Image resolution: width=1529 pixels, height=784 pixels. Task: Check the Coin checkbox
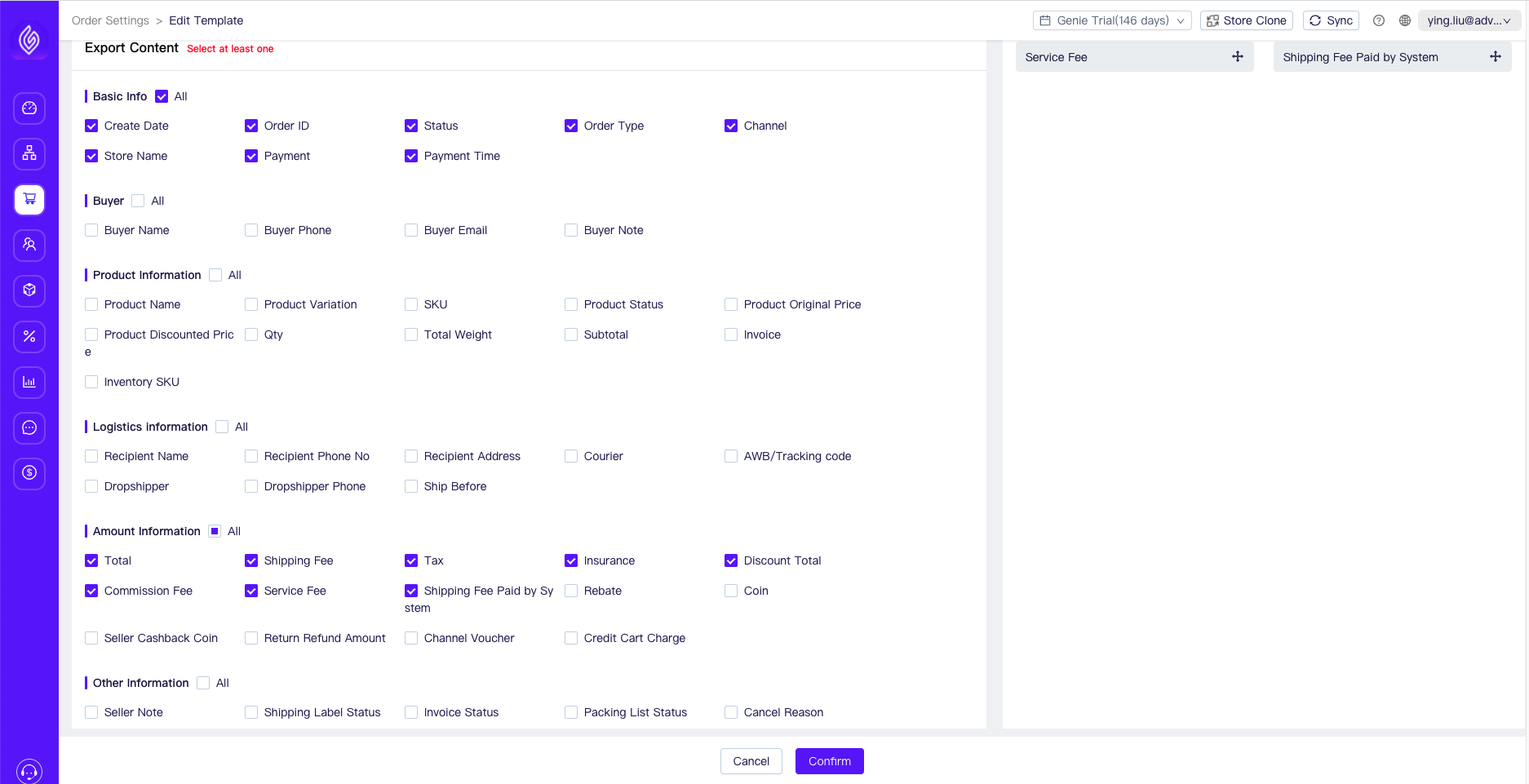click(731, 591)
